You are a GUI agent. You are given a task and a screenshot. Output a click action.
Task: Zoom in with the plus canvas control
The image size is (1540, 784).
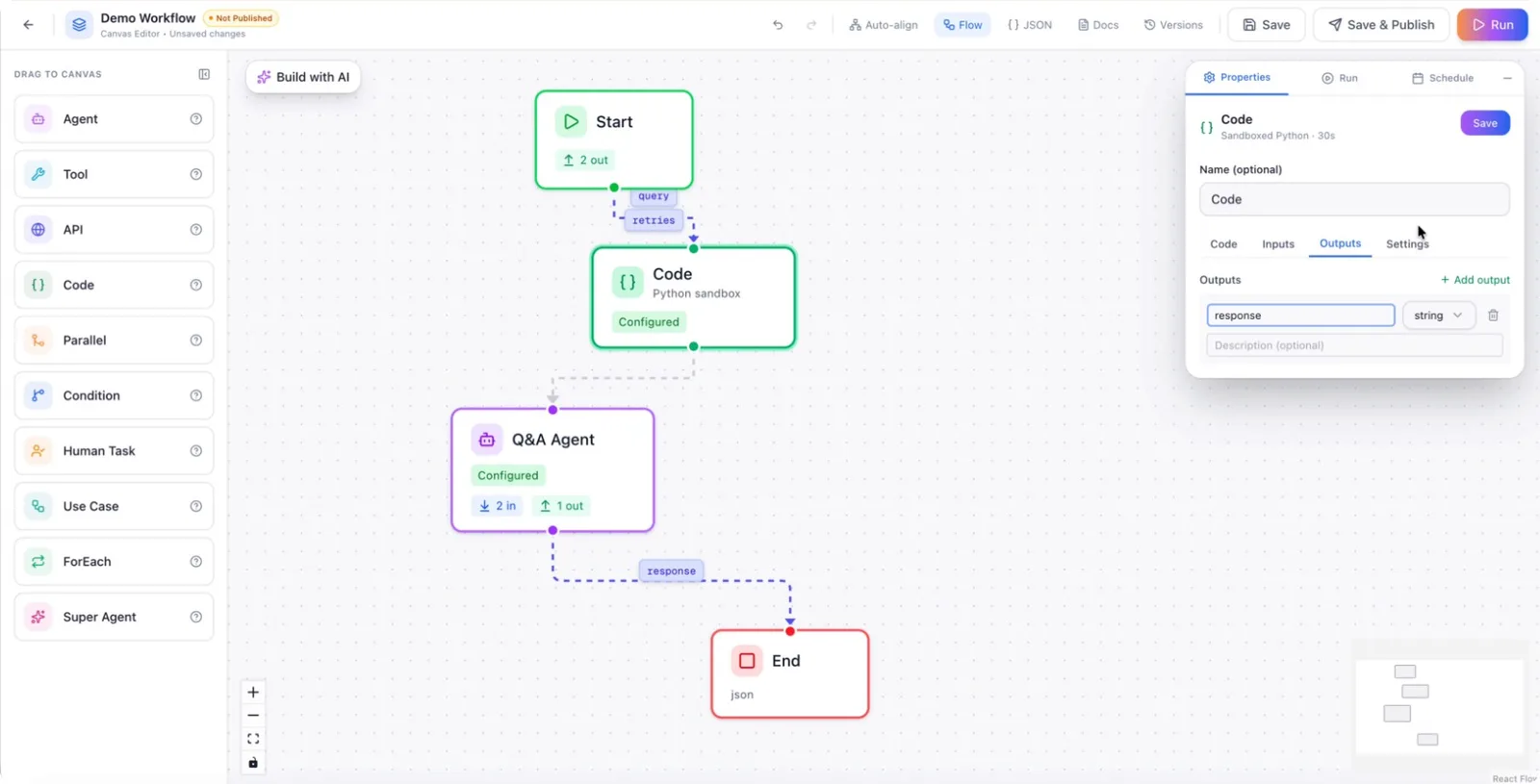point(253,692)
